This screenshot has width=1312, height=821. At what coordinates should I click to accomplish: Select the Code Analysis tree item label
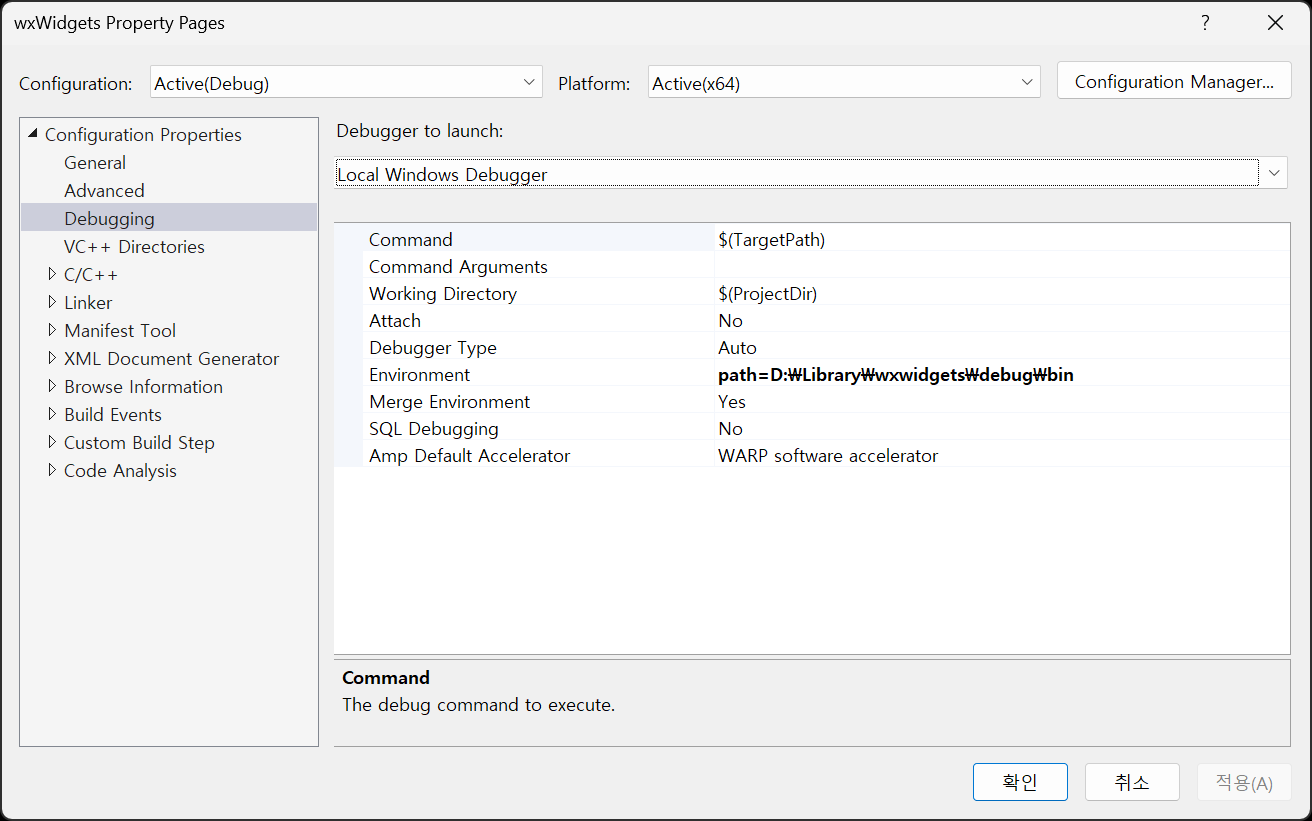point(120,470)
